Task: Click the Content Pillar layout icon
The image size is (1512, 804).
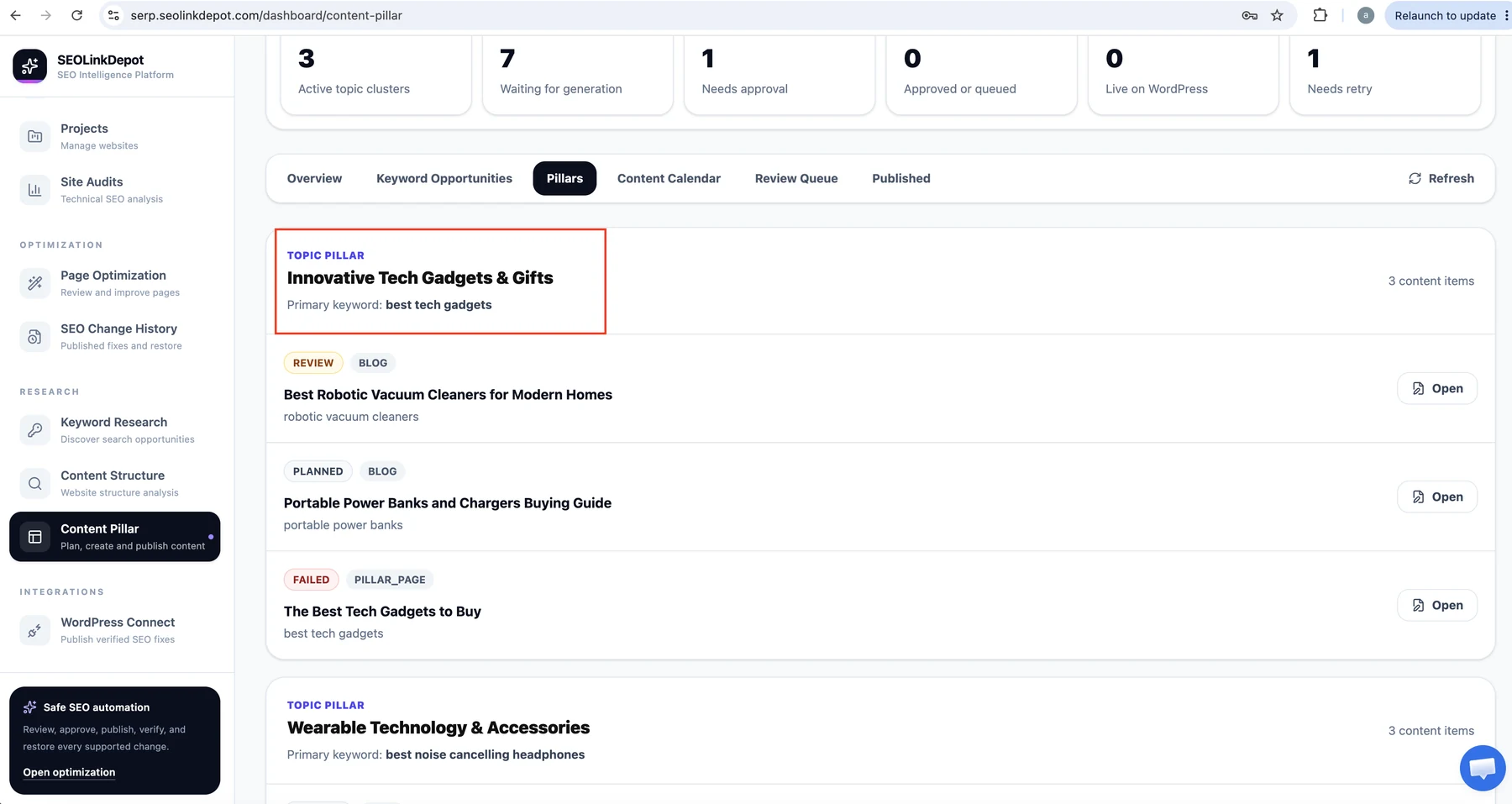Action: click(x=34, y=537)
